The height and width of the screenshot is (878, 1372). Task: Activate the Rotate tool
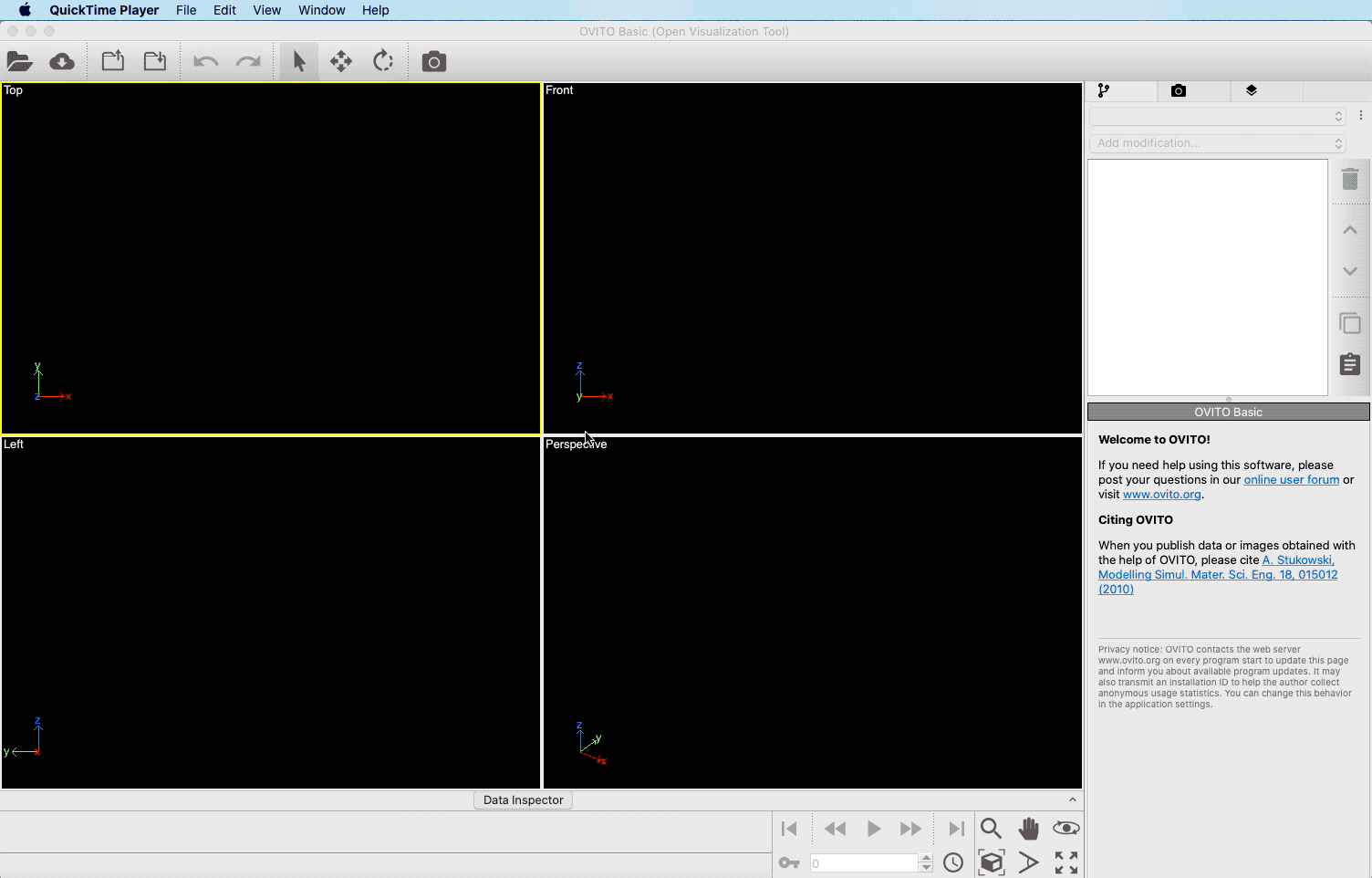[383, 62]
